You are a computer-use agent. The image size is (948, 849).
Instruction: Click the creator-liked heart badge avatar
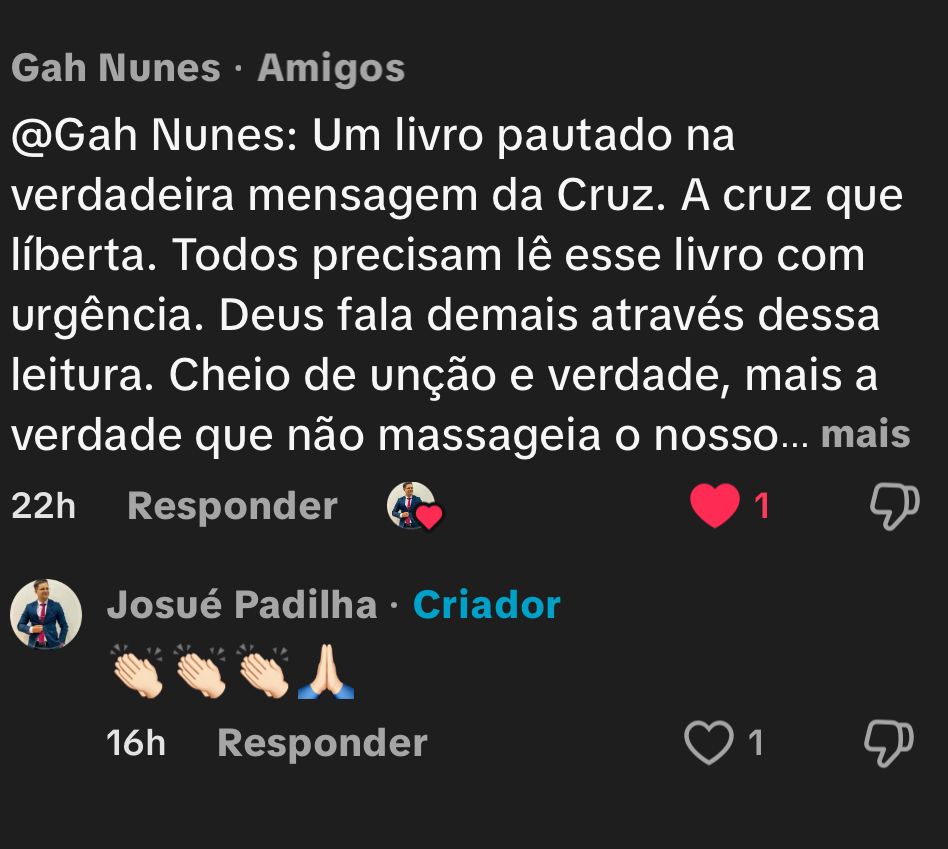416,508
